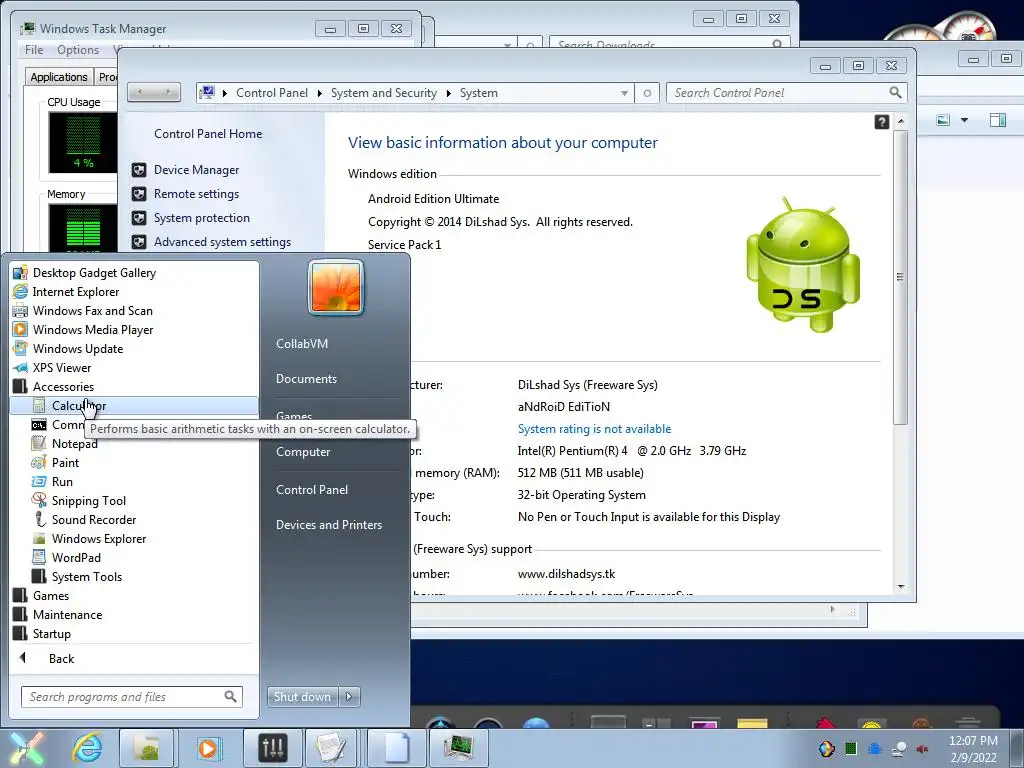This screenshot has width=1024, height=768.
Task: Launch Internet Explorer from Start menu list
Action: pos(76,292)
